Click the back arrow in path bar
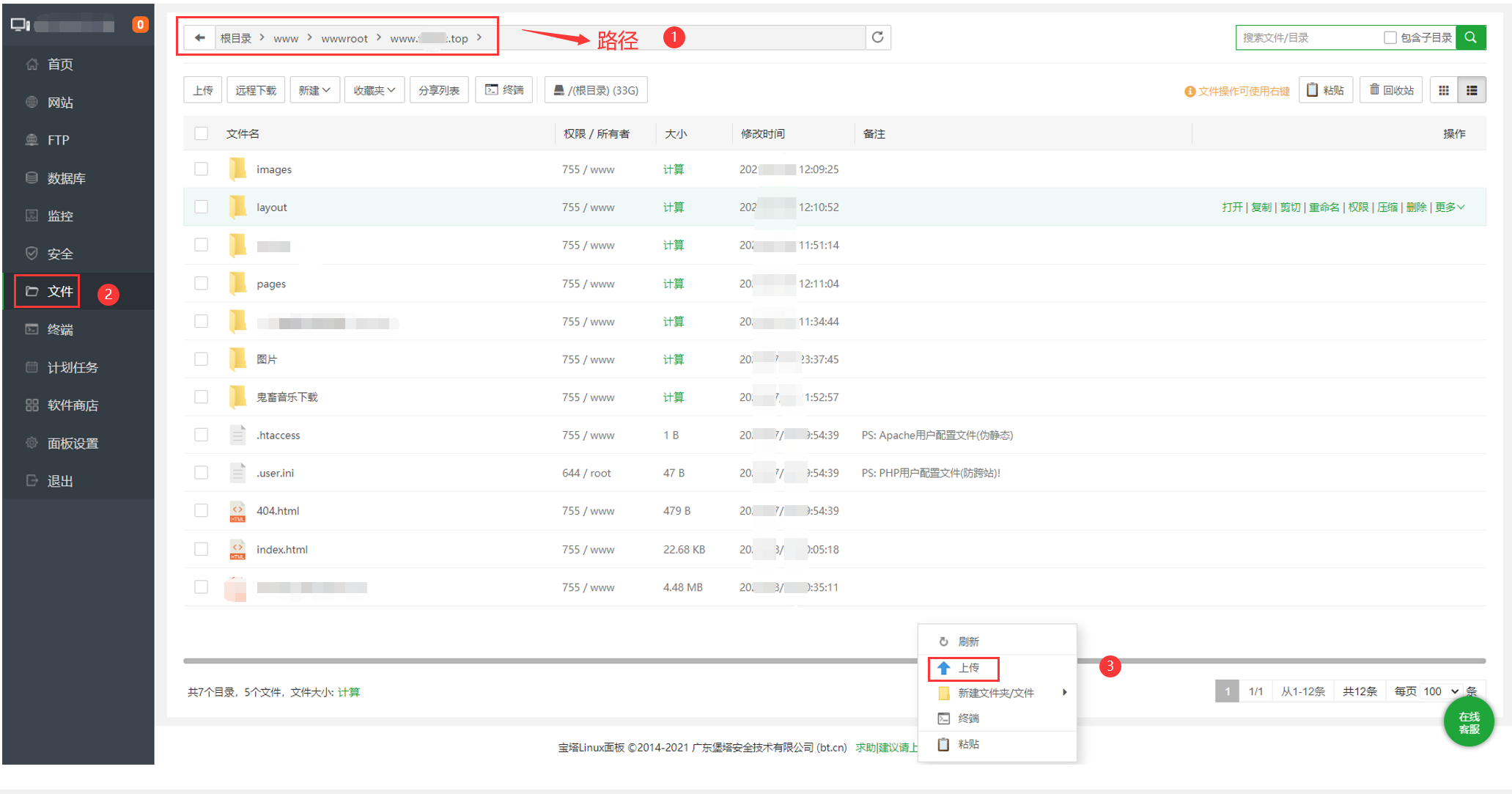 pyautogui.click(x=199, y=38)
